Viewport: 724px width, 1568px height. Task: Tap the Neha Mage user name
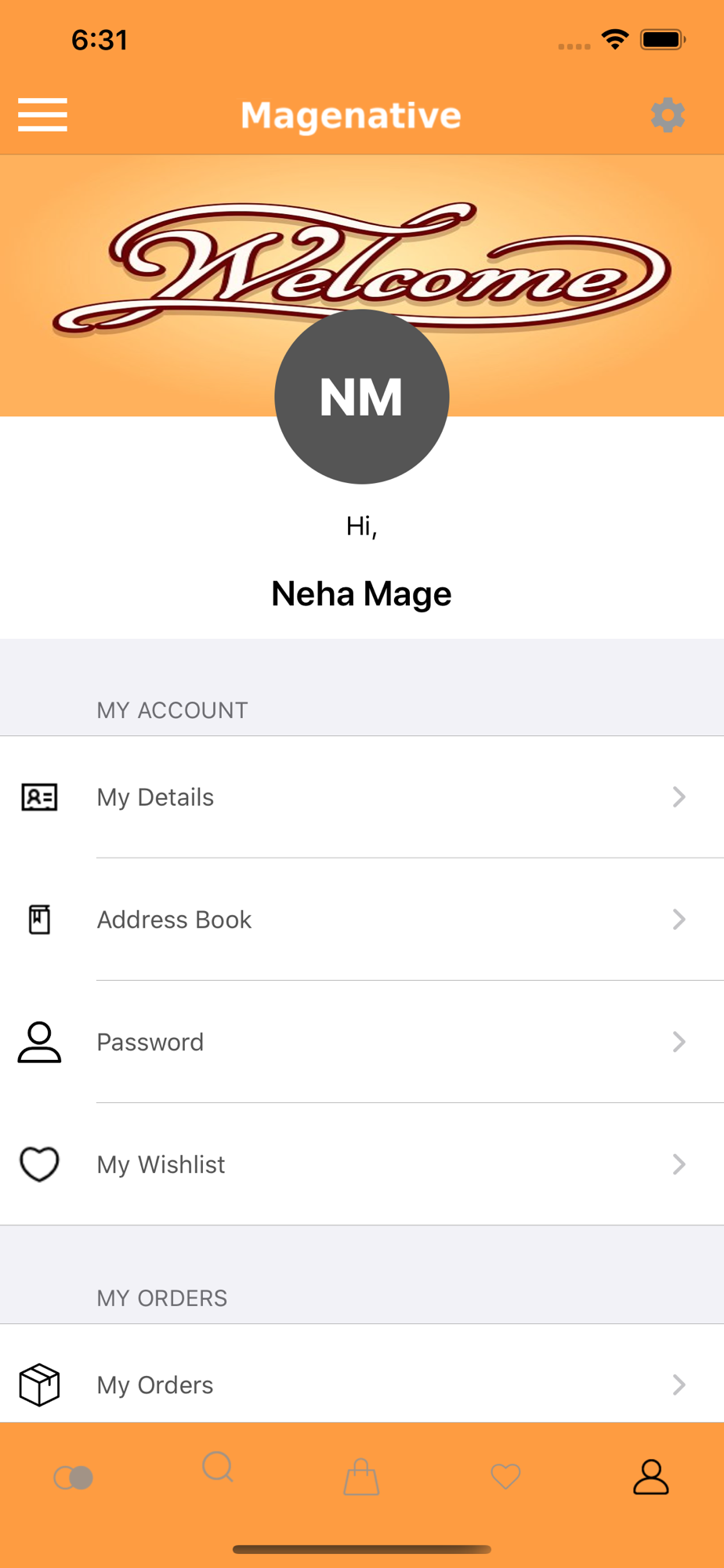click(x=361, y=594)
